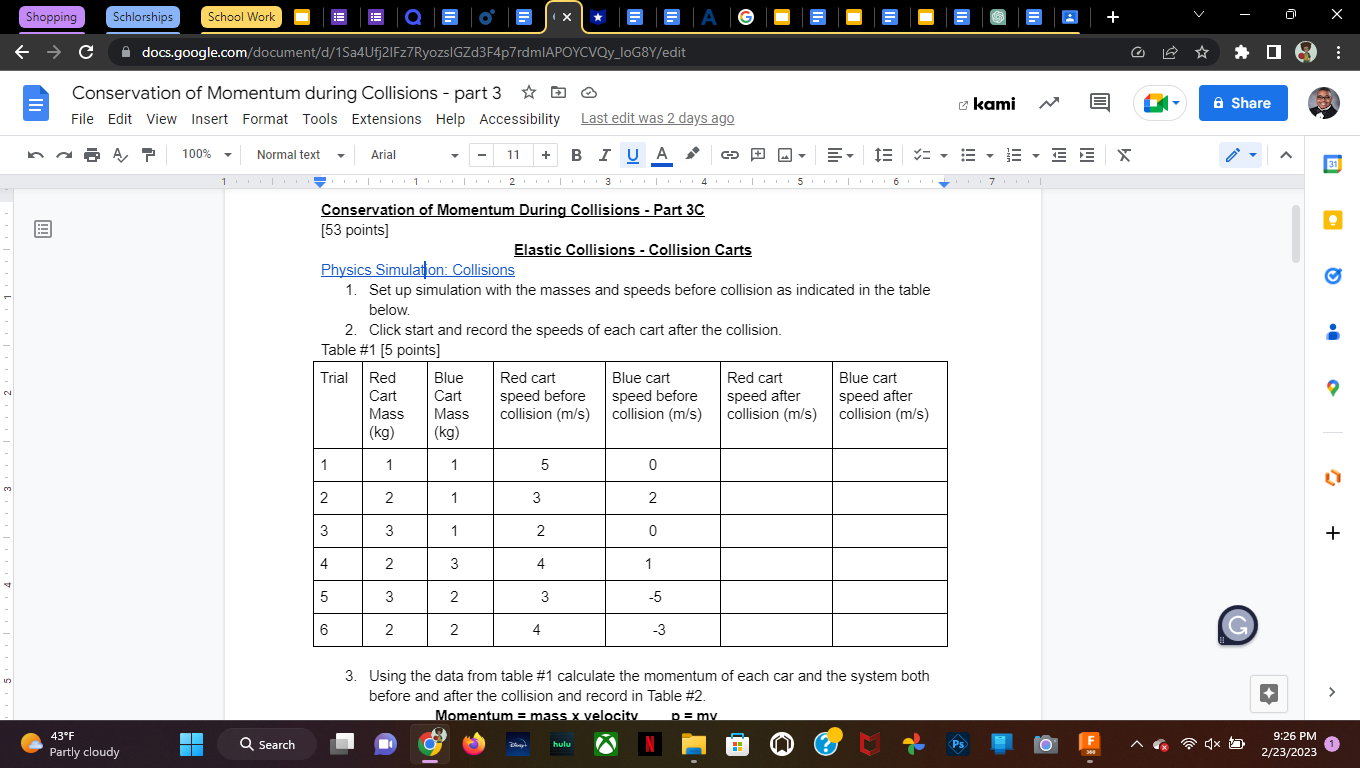Screen dimensions: 1360x768
Task: Open the Arial font dropdown
Action: 414,155
